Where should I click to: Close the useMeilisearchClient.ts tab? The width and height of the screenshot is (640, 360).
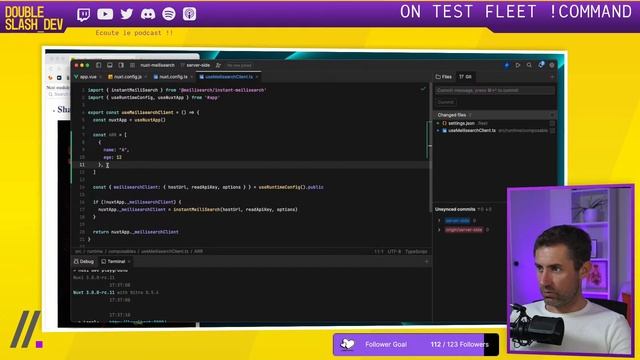tap(257, 77)
